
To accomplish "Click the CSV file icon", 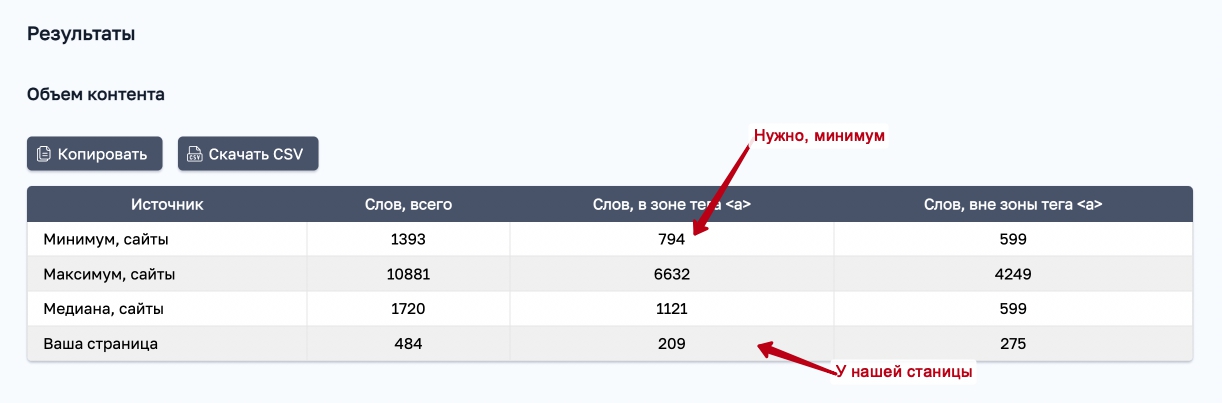I will pos(195,154).
